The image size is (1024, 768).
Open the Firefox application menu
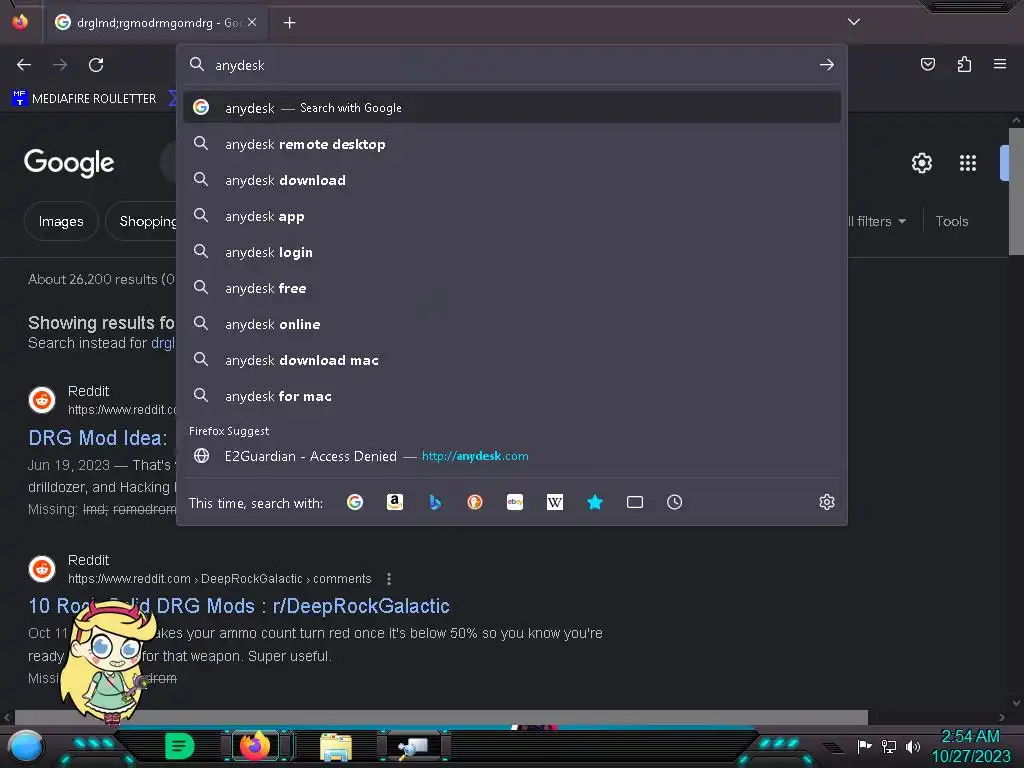pyautogui.click(x=1000, y=64)
